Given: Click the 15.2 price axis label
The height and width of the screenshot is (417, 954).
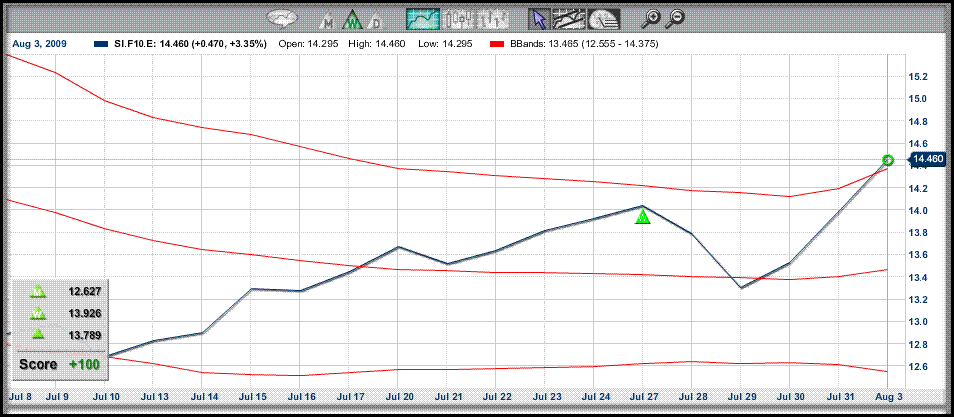Looking at the screenshot, I should (917, 77).
